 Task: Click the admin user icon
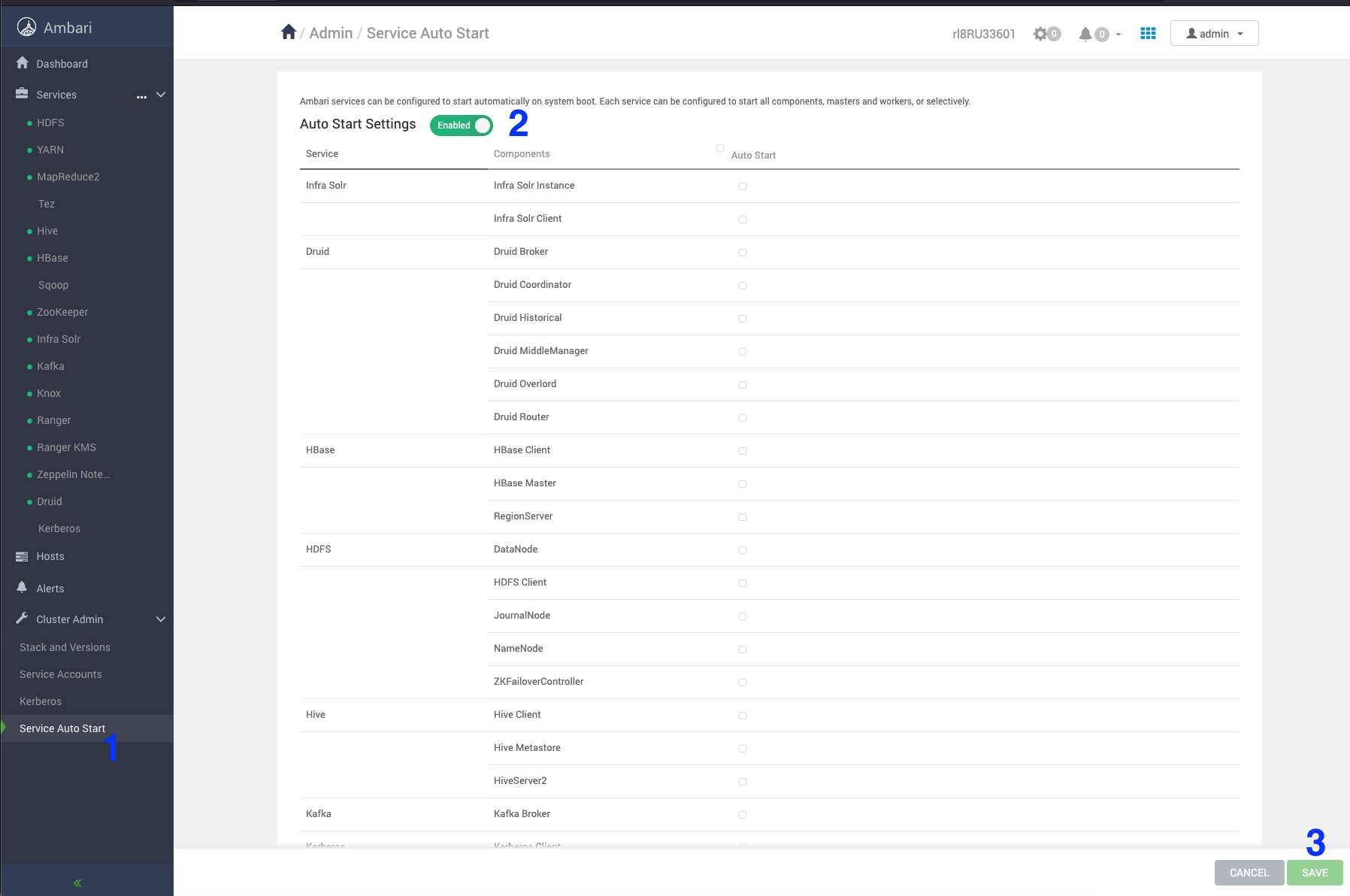tap(1191, 33)
